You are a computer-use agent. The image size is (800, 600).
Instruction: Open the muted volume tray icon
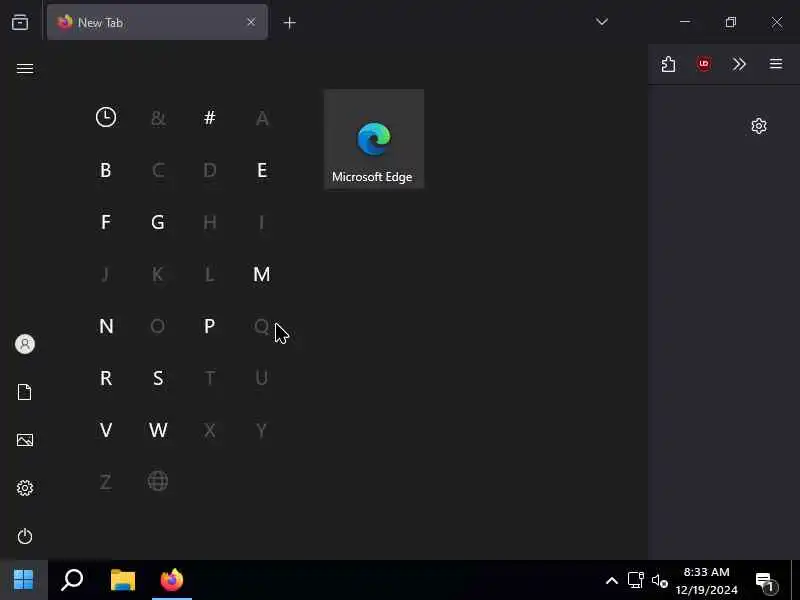coord(660,581)
